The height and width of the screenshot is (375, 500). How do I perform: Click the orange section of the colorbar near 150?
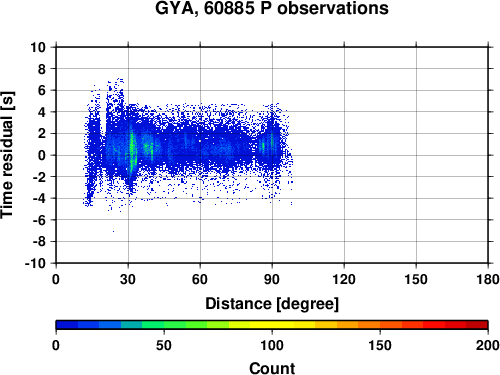tap(380, 325)
